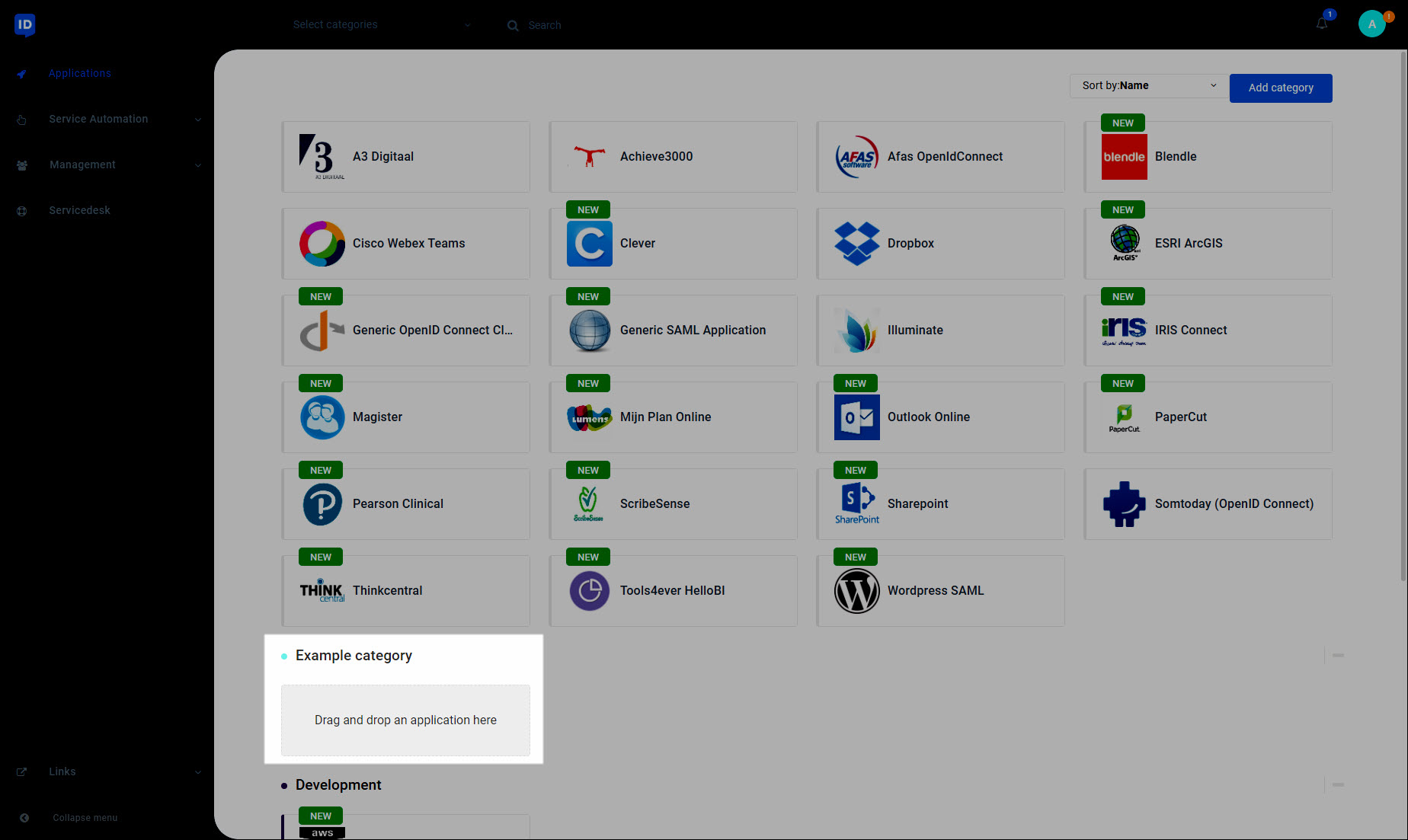The height and width of the screenshot is (840, 1408).
Task: Open the Select categories dropdown
Action: point(381,24)
